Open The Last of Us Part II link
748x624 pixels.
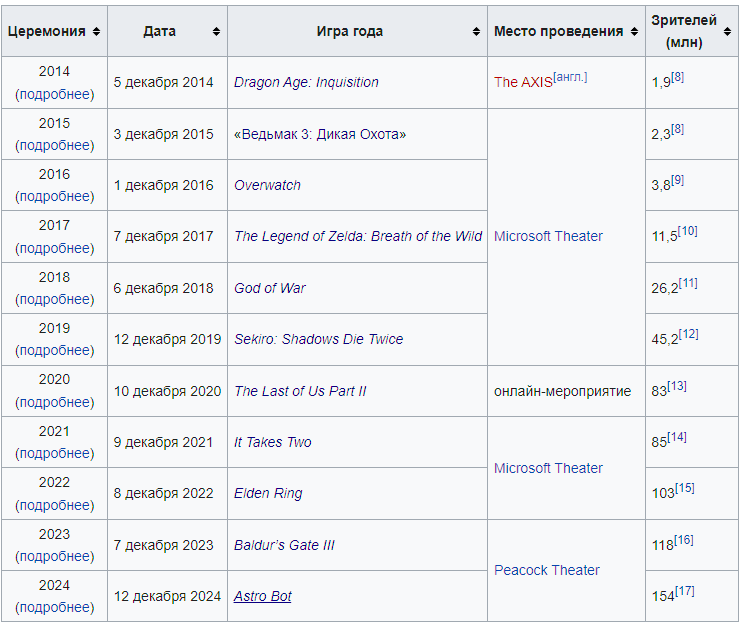coord(300,391)
